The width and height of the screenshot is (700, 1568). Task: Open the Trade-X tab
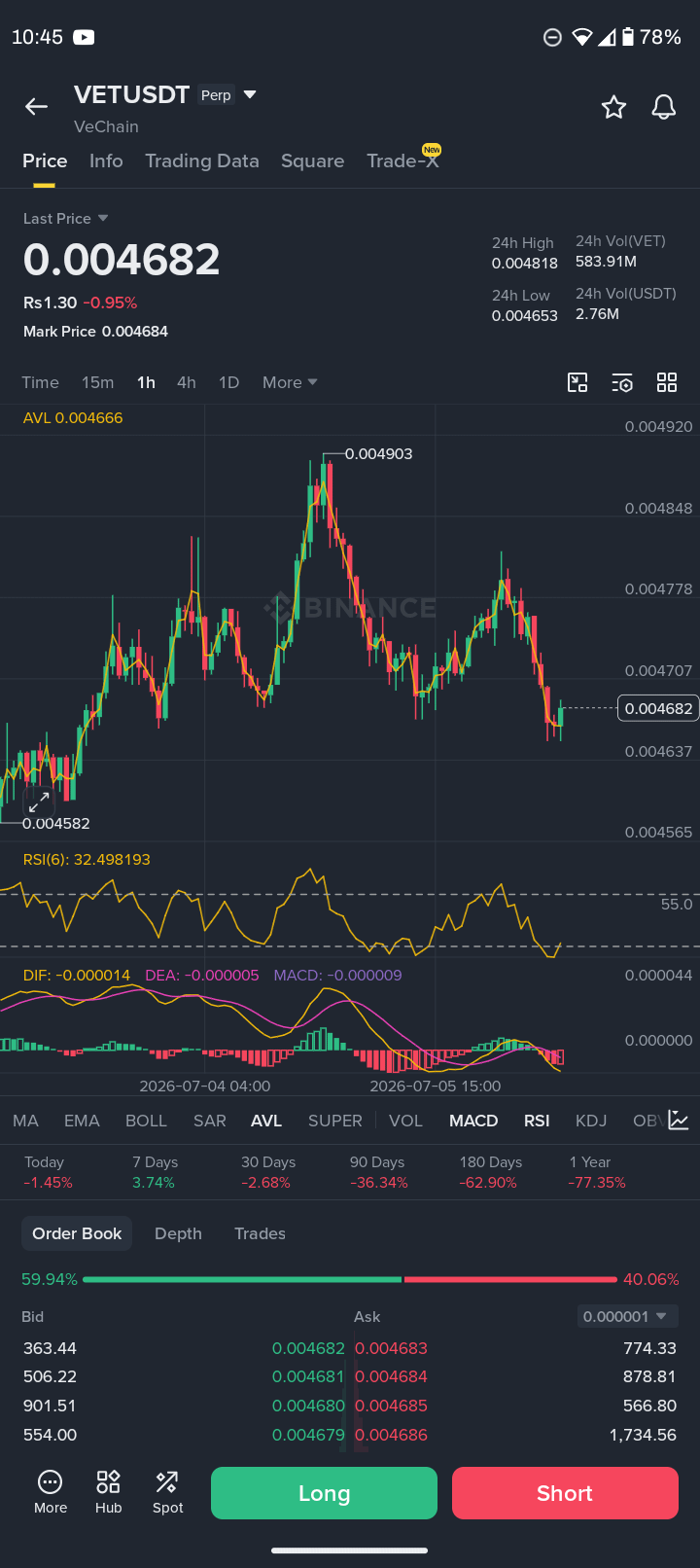pyautogui.click(x=402, y=161)
